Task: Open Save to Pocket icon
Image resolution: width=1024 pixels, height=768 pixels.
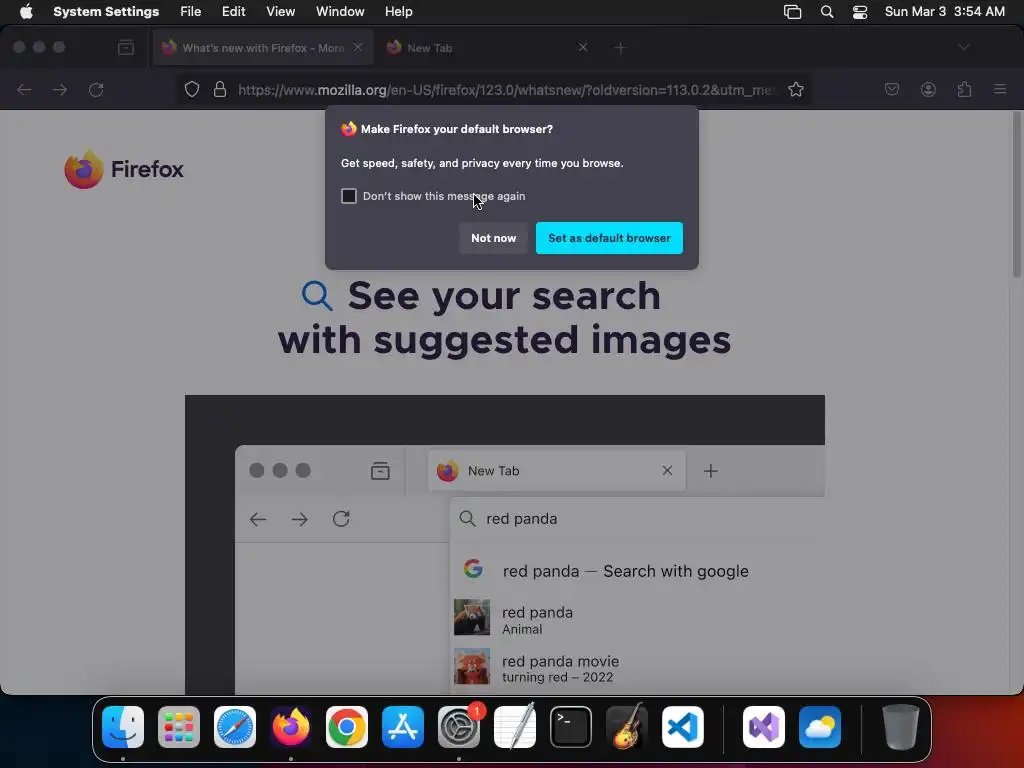Action: tap(891, 89)
